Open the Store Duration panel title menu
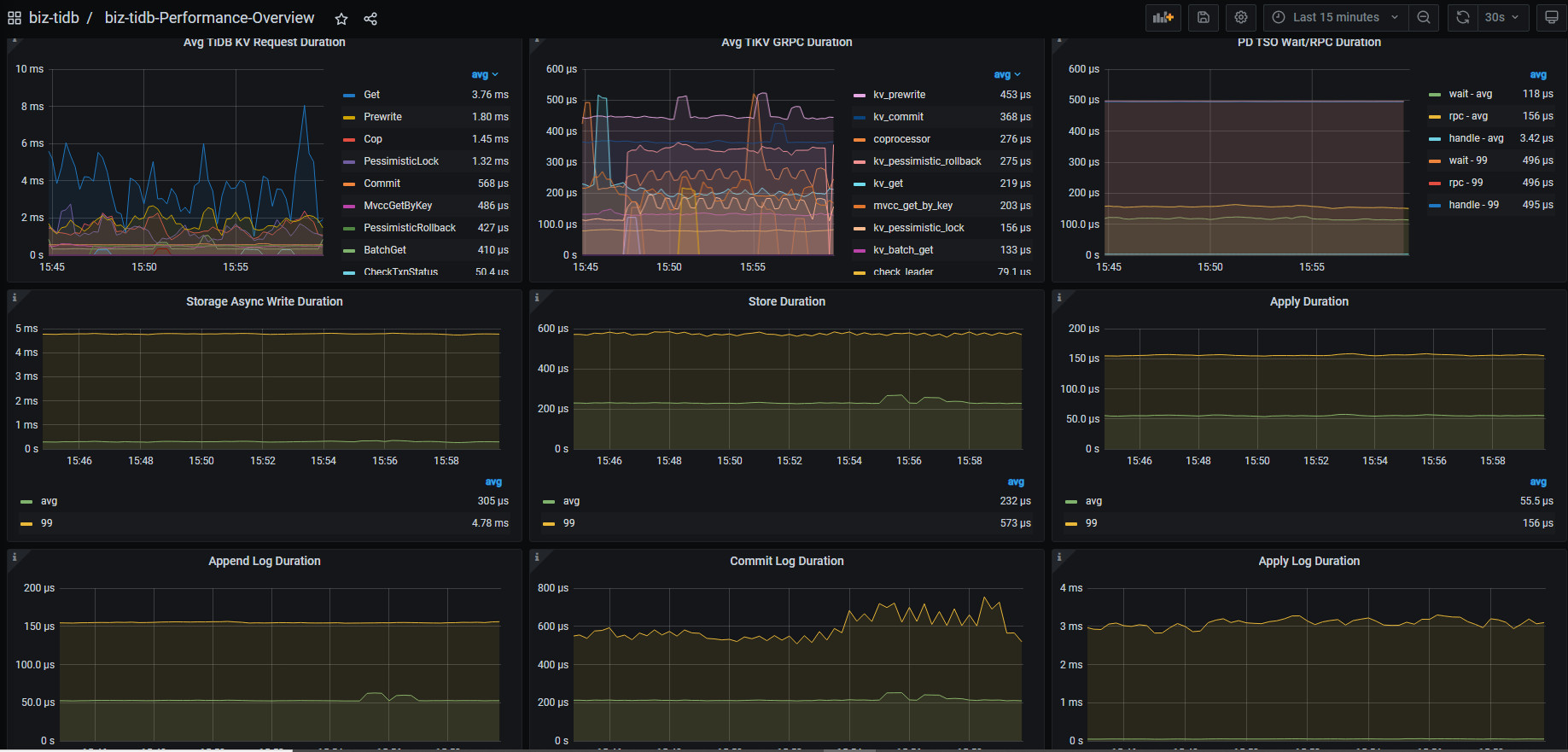Screen dimensions: 1568x752 pos(786,301)
